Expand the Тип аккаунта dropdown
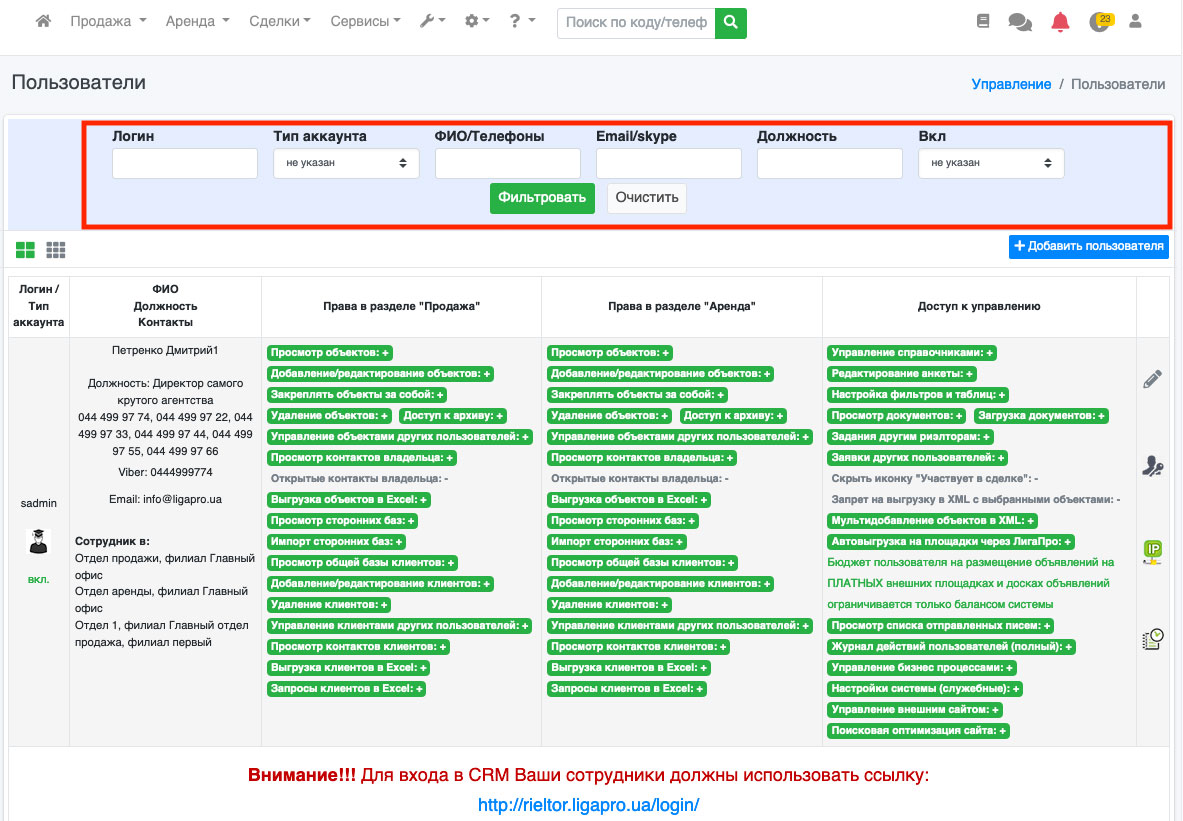The image size is (1183, 821). [x=346, y=163]
